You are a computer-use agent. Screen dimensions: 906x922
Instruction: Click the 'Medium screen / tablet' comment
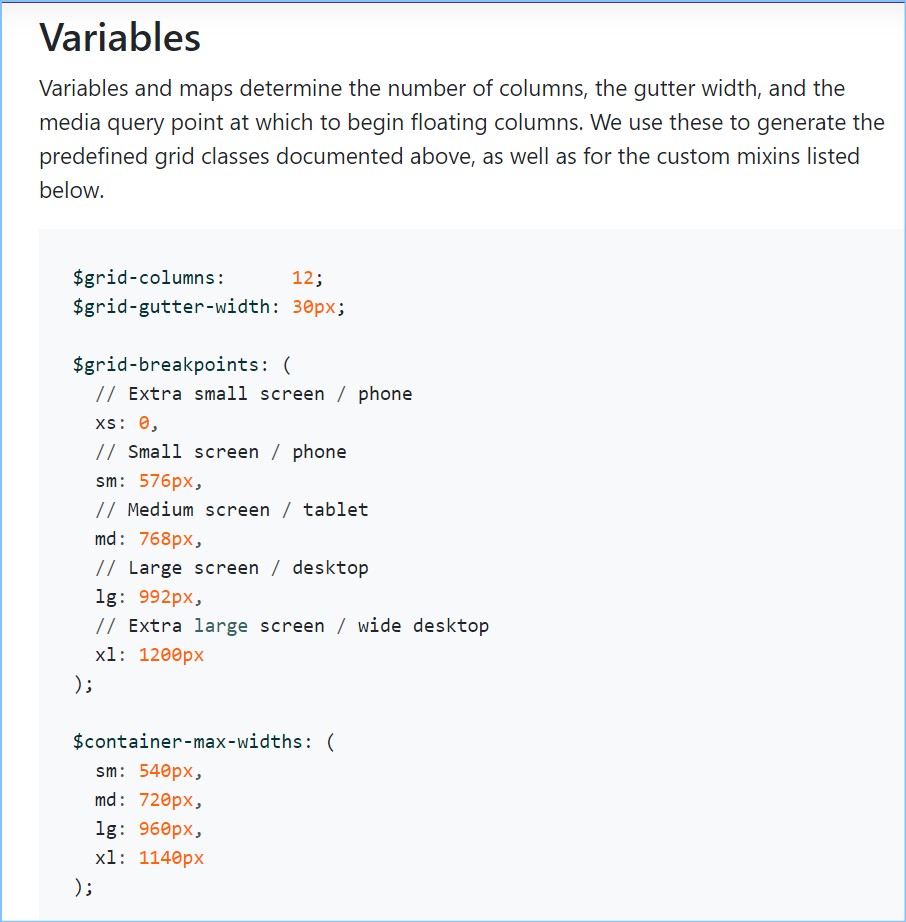point(231,510)
